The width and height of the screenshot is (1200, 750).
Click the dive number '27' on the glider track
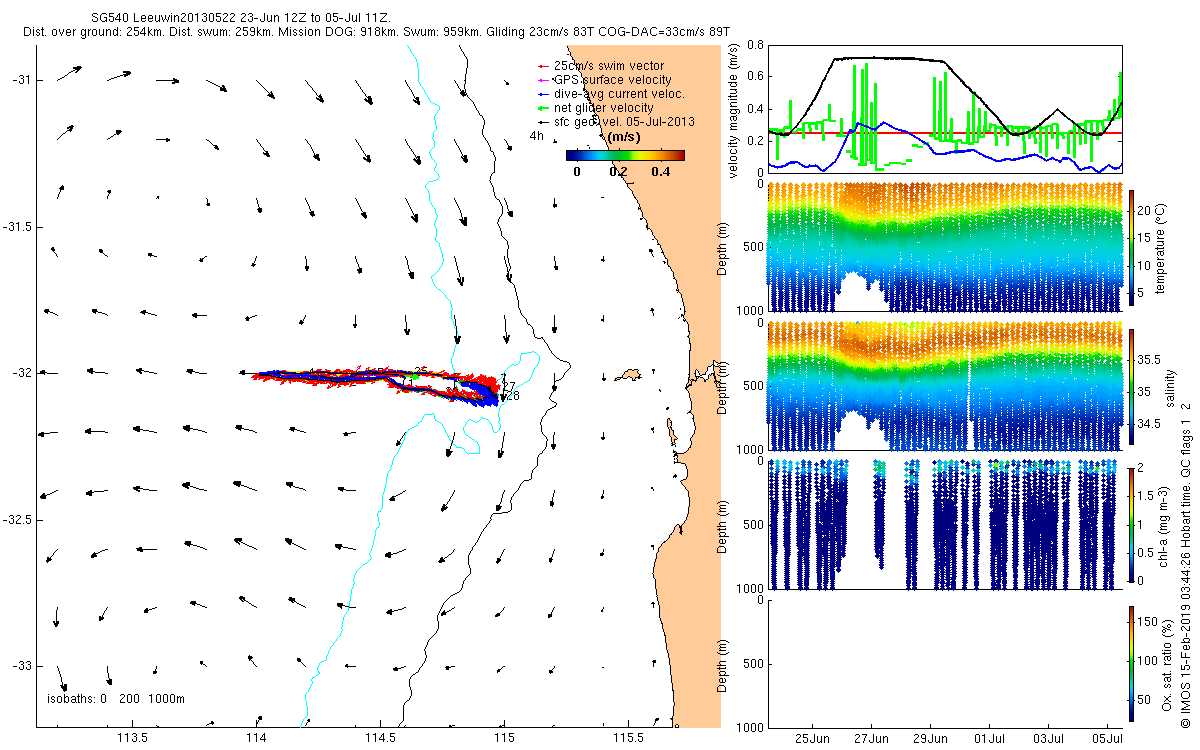tap(508, 386)
